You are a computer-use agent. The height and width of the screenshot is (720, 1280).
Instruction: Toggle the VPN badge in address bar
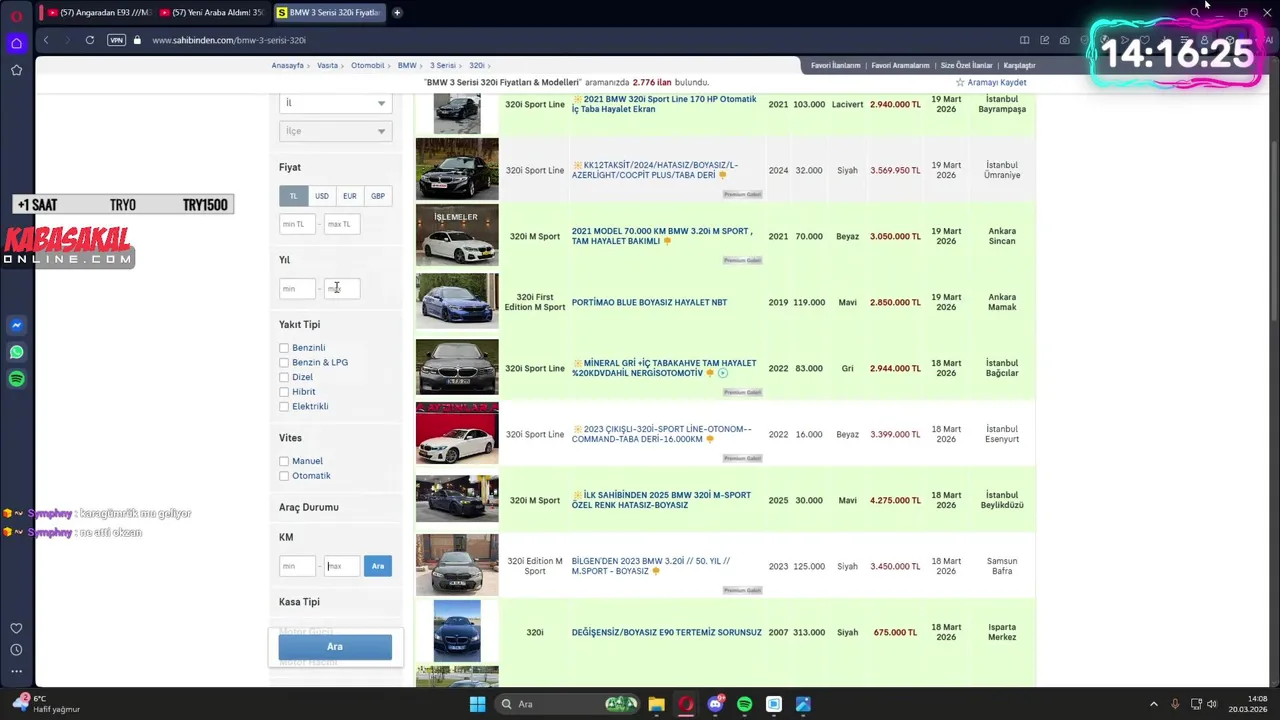coord(116,40)
